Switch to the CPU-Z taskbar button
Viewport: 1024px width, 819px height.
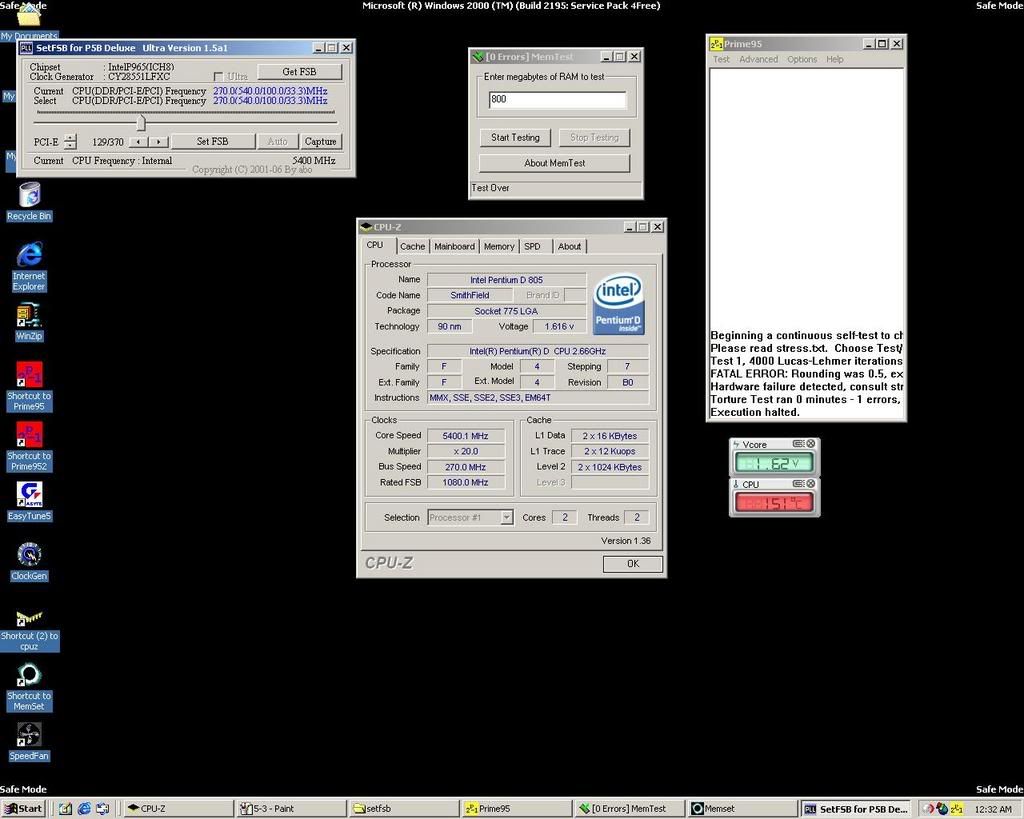(178, 809)
